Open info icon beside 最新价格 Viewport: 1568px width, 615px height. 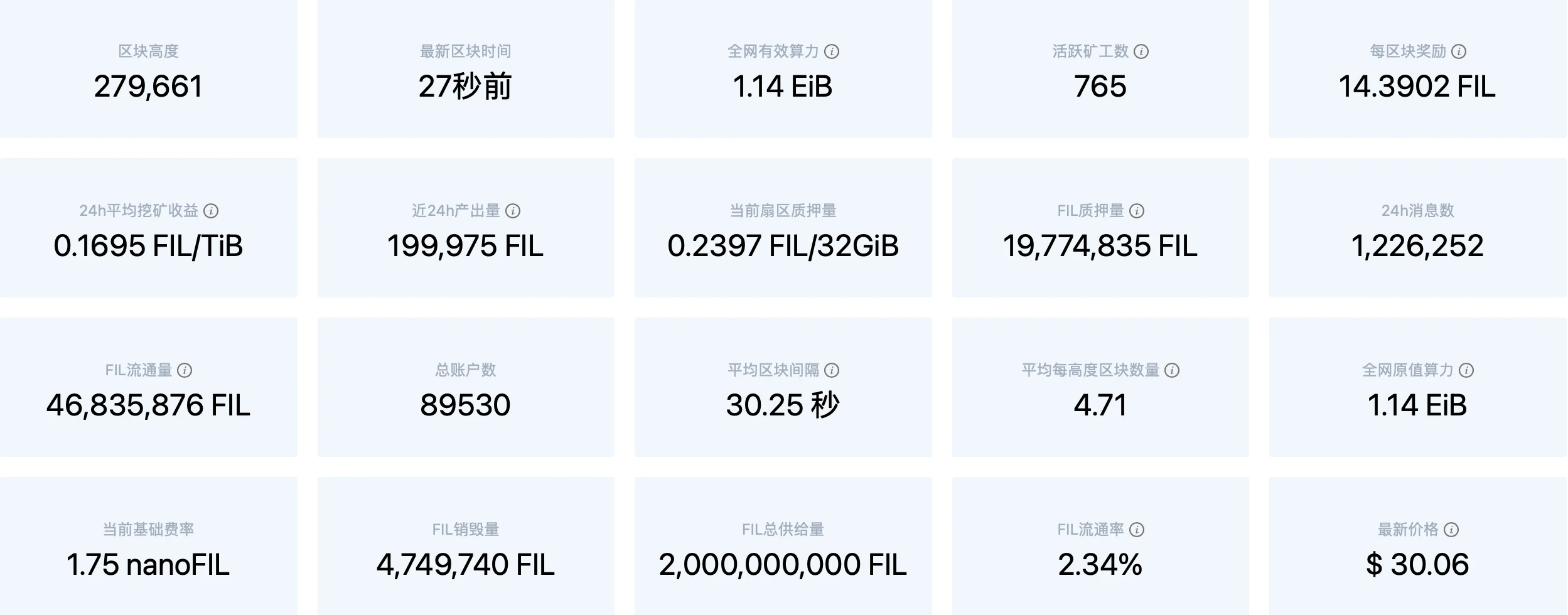pos(1451,530)
